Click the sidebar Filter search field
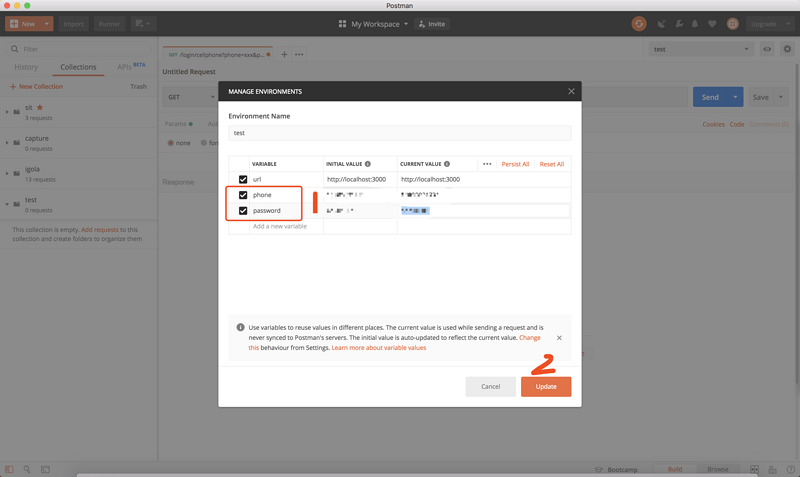This screenshot has height=477, width=800. (x=79, y=49)
